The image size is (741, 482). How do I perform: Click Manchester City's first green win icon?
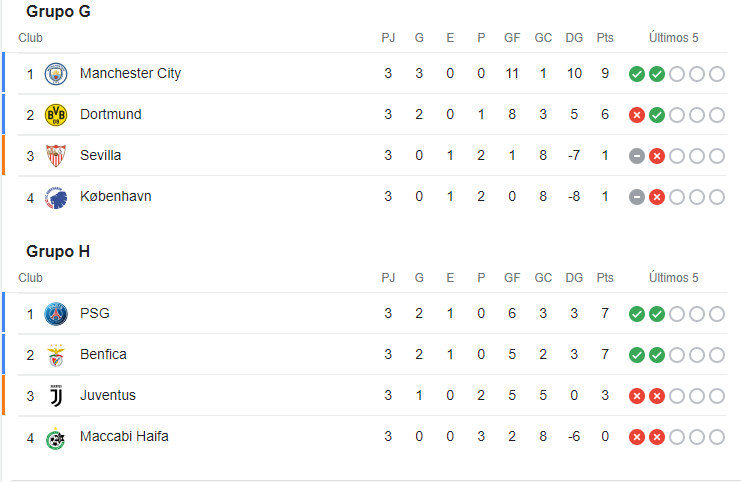[636, 74]
